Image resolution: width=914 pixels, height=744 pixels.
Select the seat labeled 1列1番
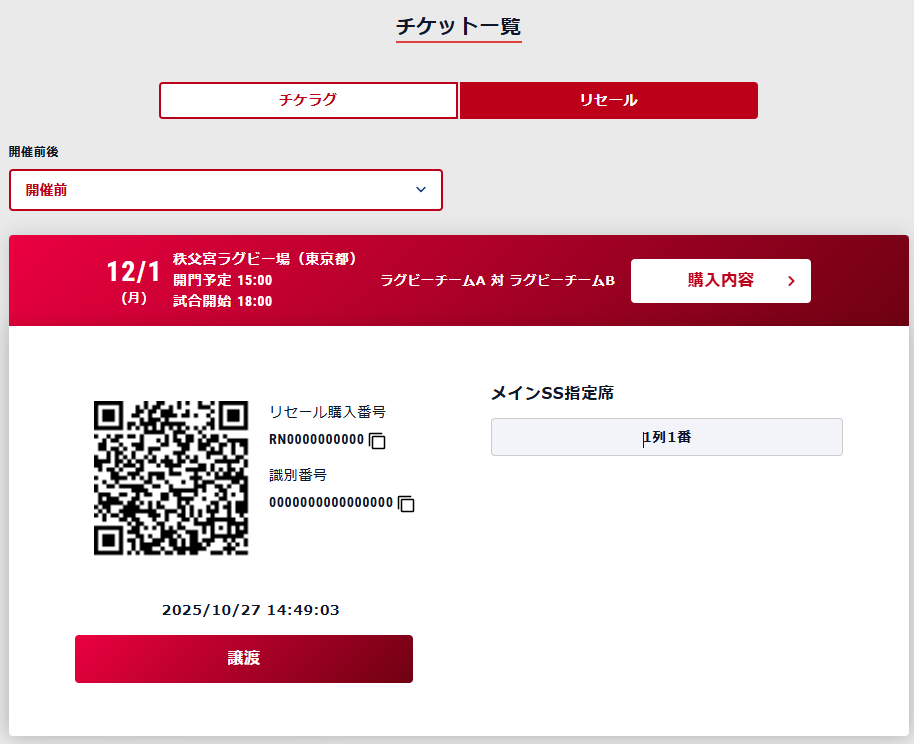pyautogui.click(x=666, y=437)
